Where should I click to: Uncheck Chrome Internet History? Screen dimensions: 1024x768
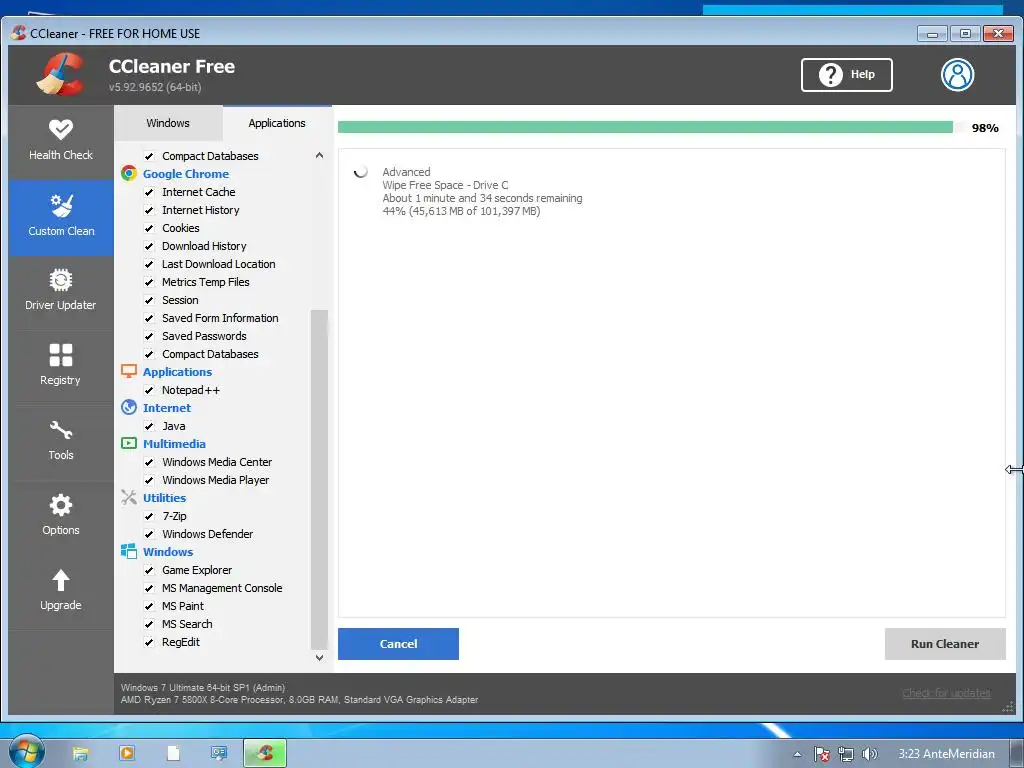tap(149, 210)
